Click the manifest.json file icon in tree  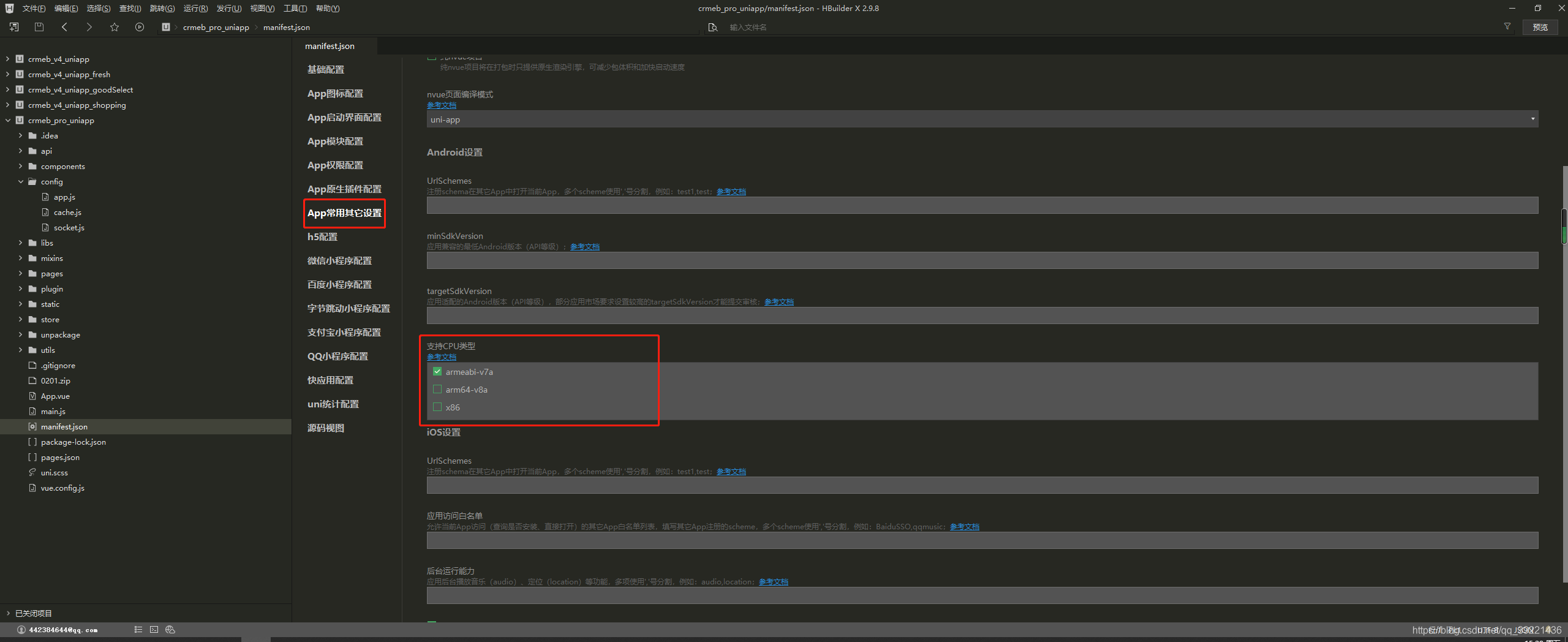point(32,426)
